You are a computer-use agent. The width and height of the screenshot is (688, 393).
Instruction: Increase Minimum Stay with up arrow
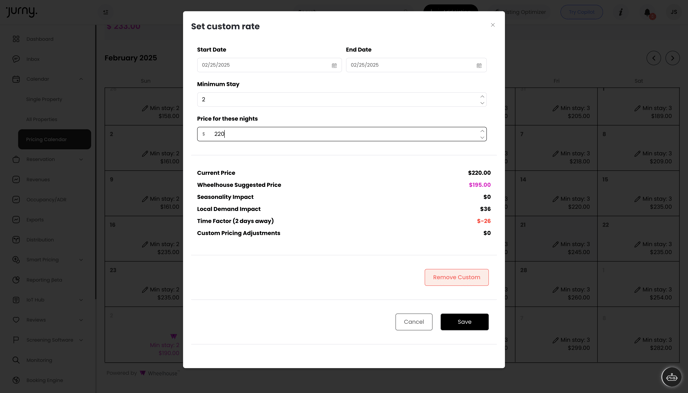482,96
